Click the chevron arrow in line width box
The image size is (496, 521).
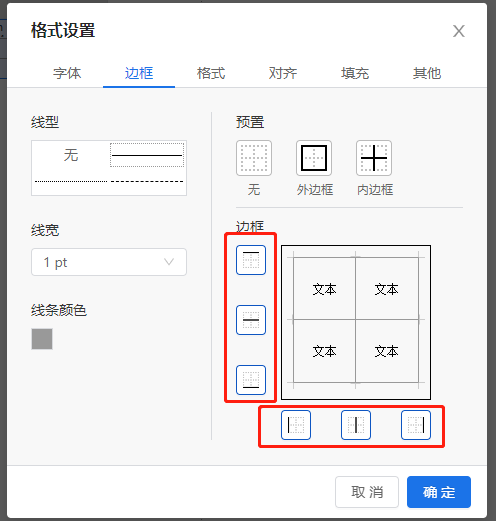[169, 262]
